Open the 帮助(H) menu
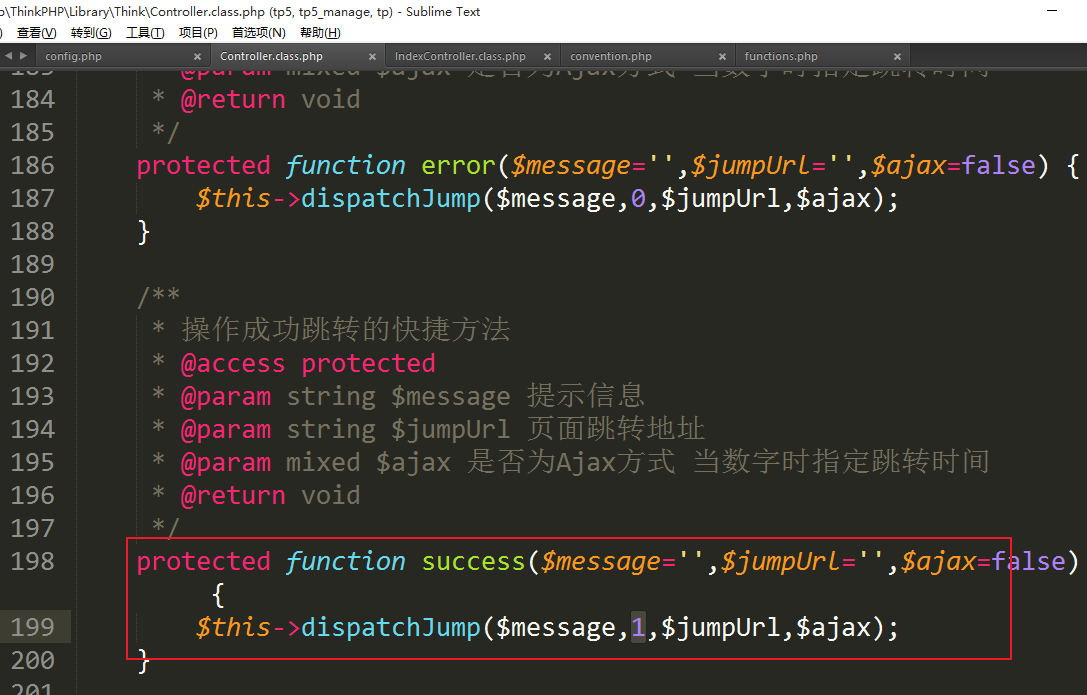 pos(320,32)
